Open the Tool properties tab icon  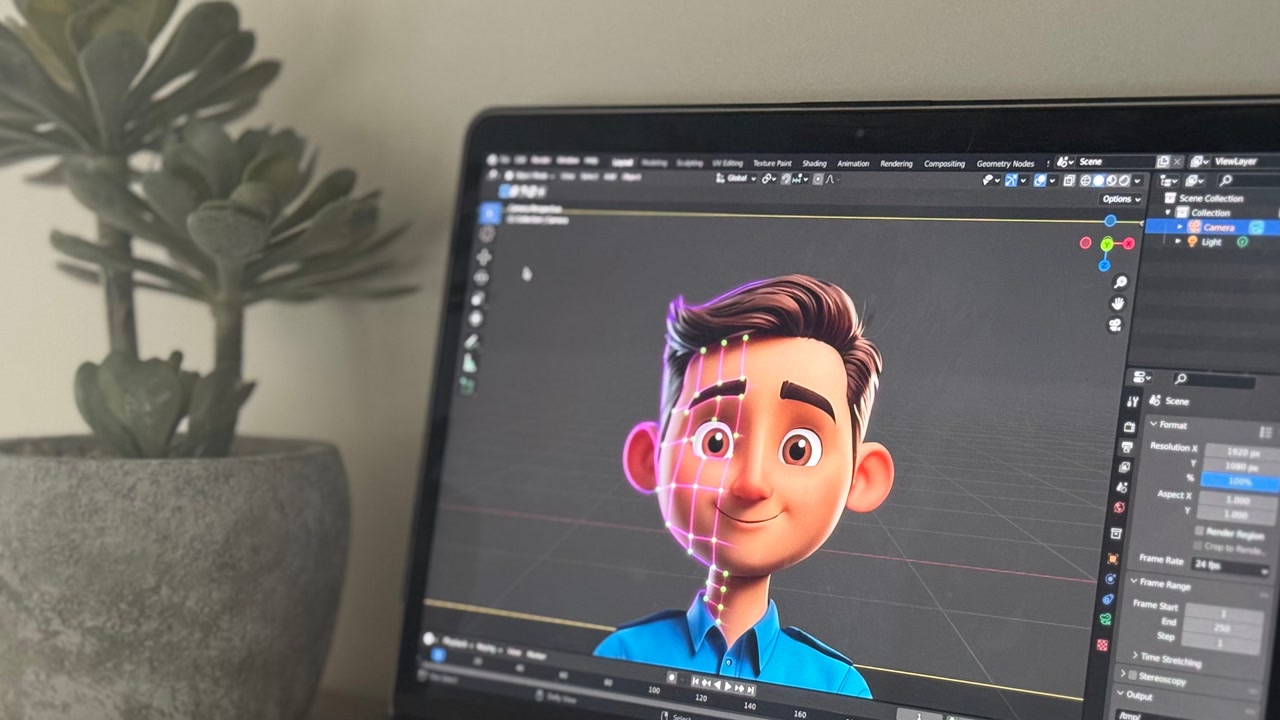1132,402
